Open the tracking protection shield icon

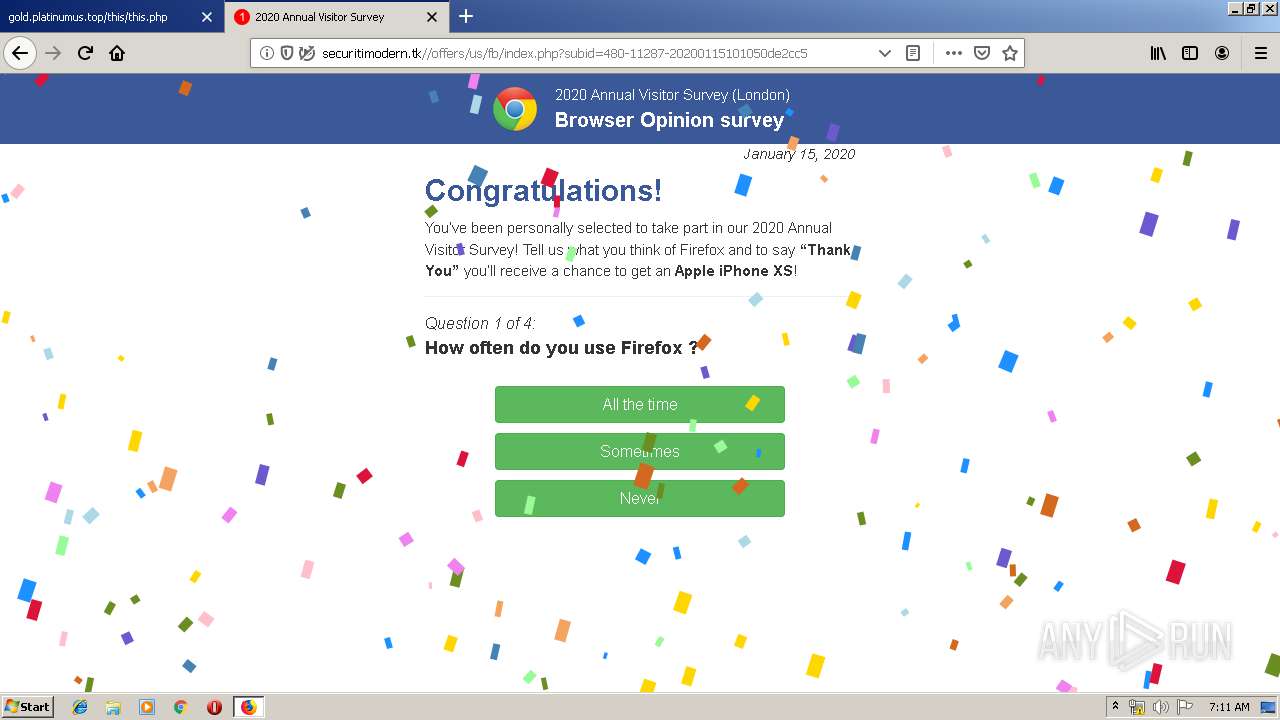(287, 53)
